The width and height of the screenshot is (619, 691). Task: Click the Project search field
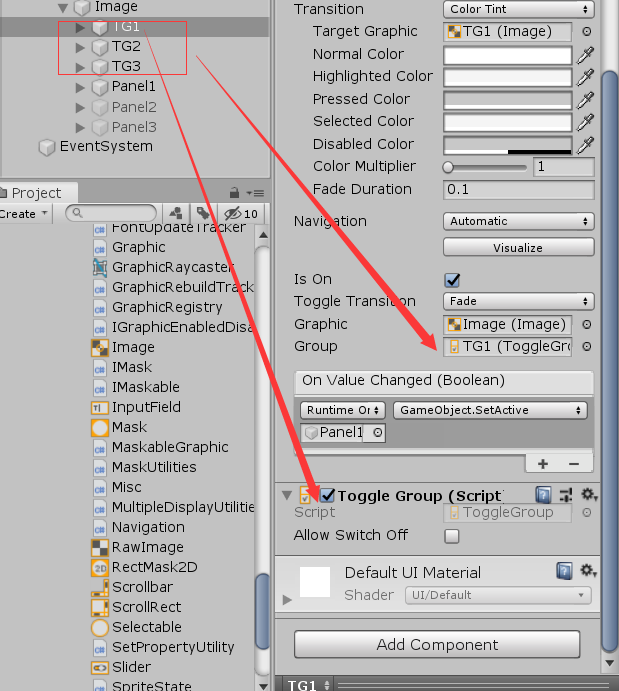click(x=111, y=213)
